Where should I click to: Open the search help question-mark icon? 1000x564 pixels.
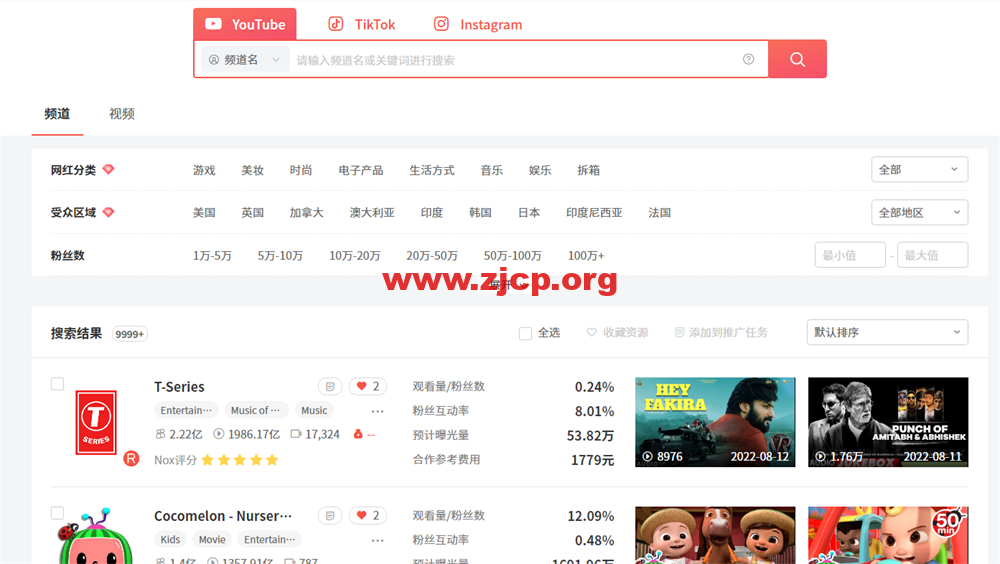point(748,59)
